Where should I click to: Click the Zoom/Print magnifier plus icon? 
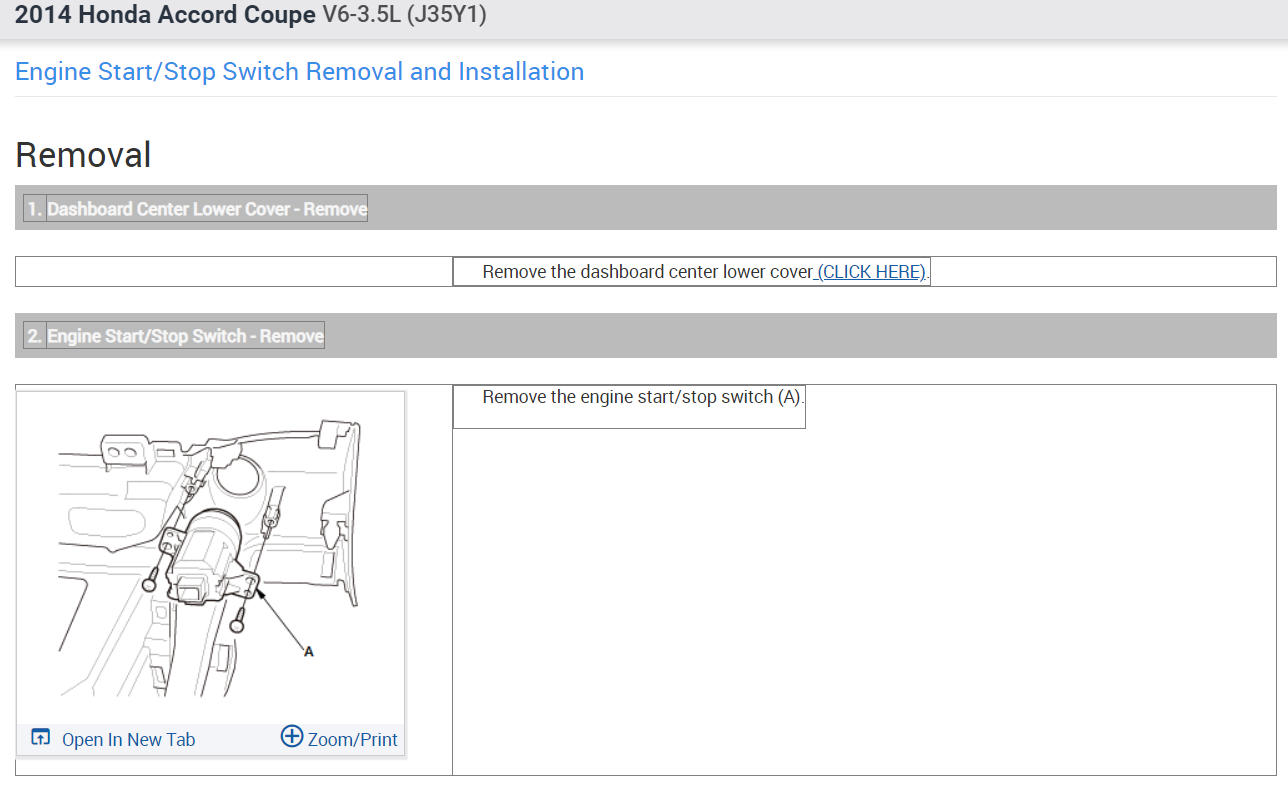click(x=291, y=737)
